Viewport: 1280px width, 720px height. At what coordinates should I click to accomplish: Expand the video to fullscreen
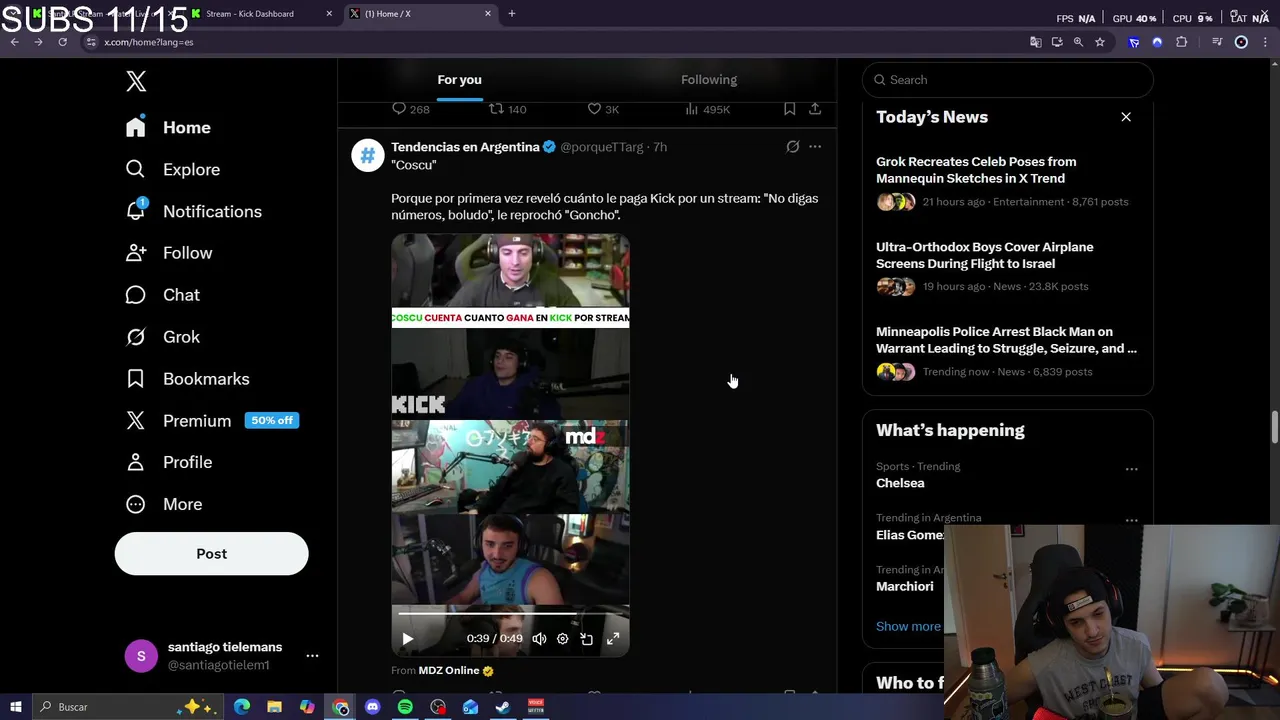tap(613, 639)
